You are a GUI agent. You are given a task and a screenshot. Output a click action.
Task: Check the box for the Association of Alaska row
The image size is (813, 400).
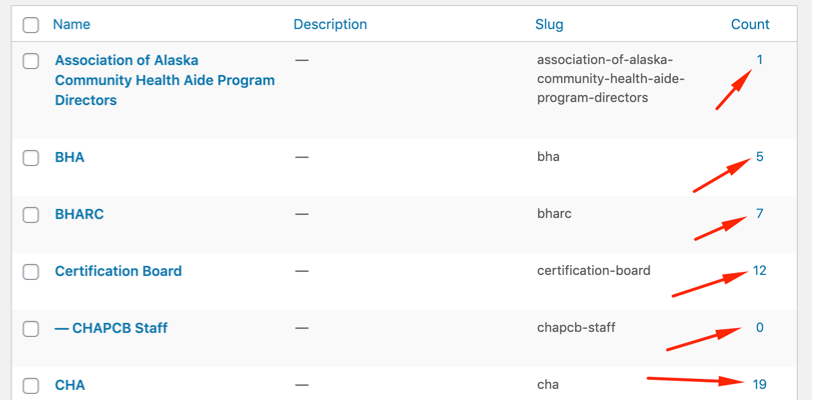pyautogui.click(x=30, y=61)
